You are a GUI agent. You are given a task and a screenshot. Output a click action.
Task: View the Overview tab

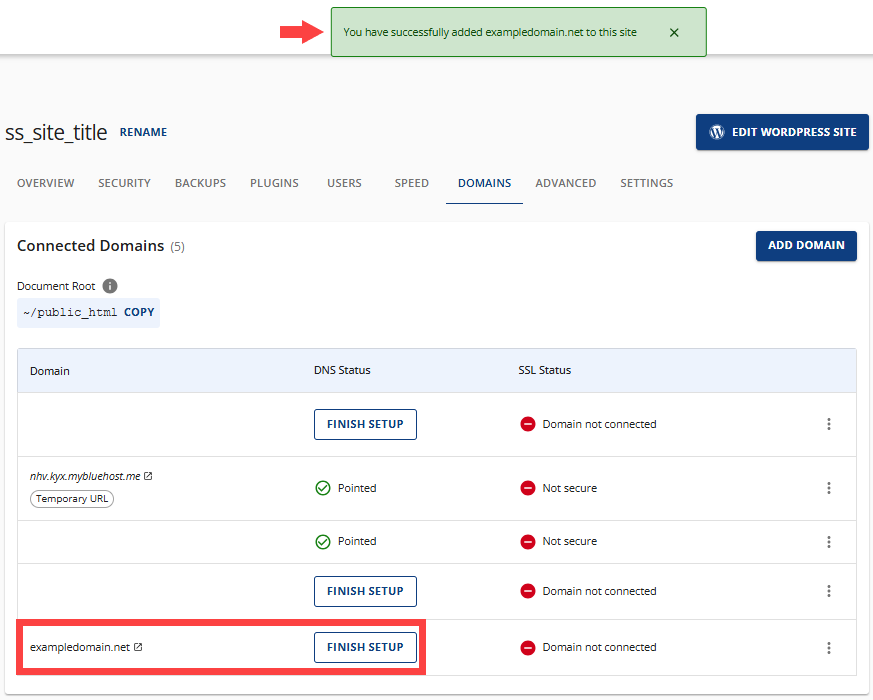[45, 183]
